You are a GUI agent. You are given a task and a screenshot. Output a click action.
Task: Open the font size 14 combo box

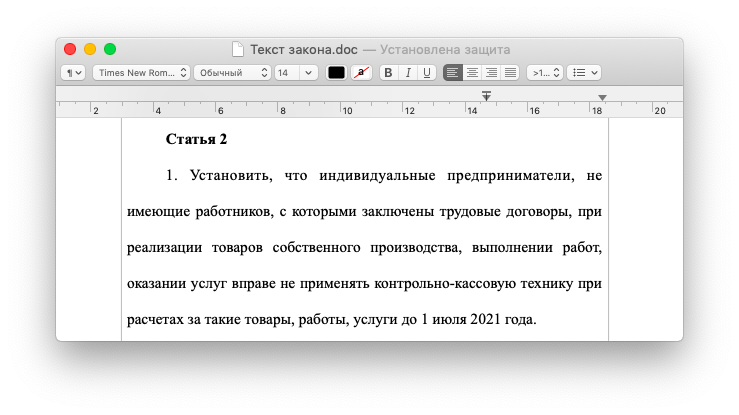pos(296,73)
